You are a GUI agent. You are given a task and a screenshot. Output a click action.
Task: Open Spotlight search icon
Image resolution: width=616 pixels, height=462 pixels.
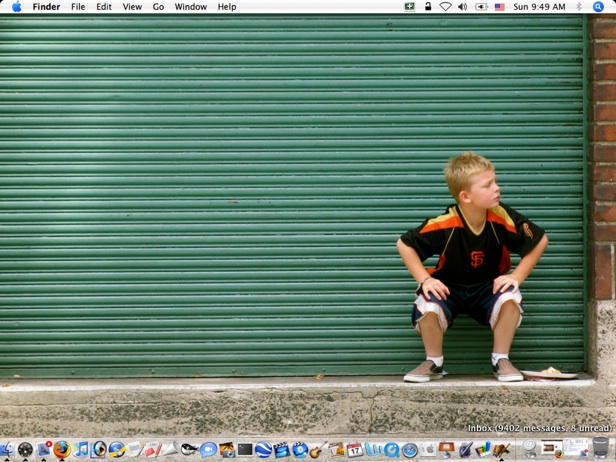(x=598, y=7)
